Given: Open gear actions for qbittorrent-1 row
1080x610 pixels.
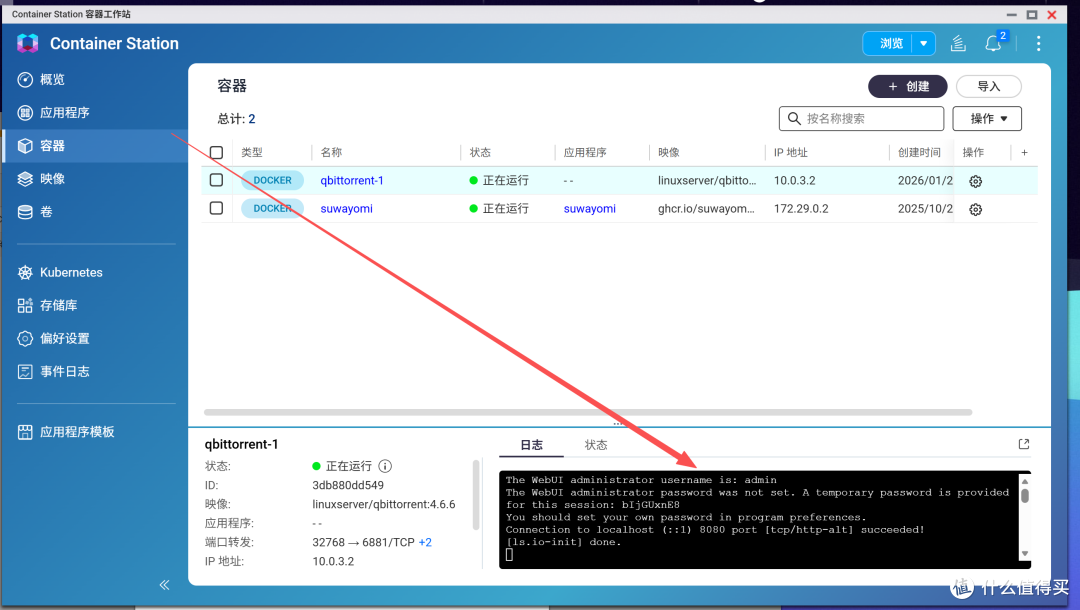Looking at the screenshot, I should 975,181.
